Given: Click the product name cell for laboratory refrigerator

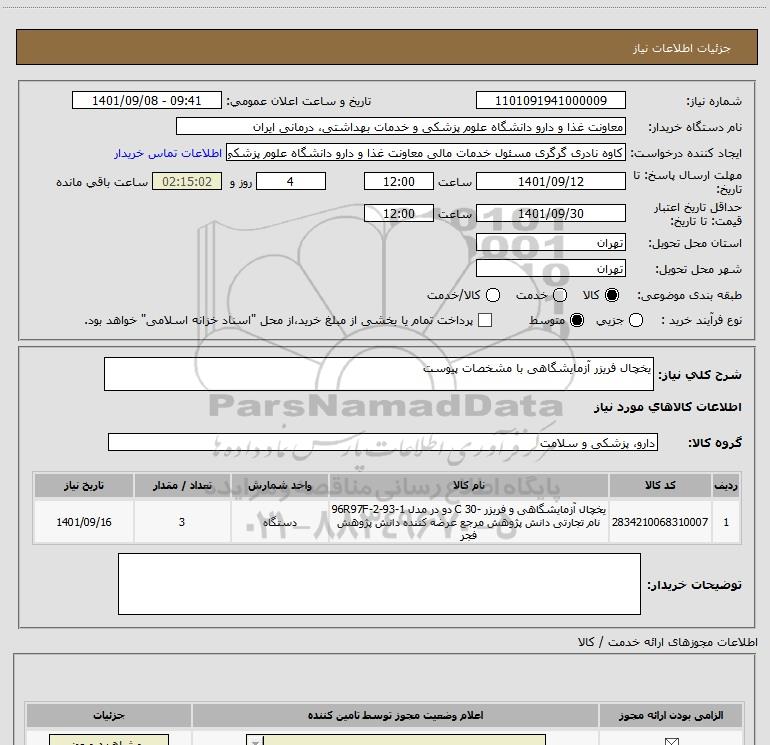Looking at the screenshot, I should coord(468,522).
